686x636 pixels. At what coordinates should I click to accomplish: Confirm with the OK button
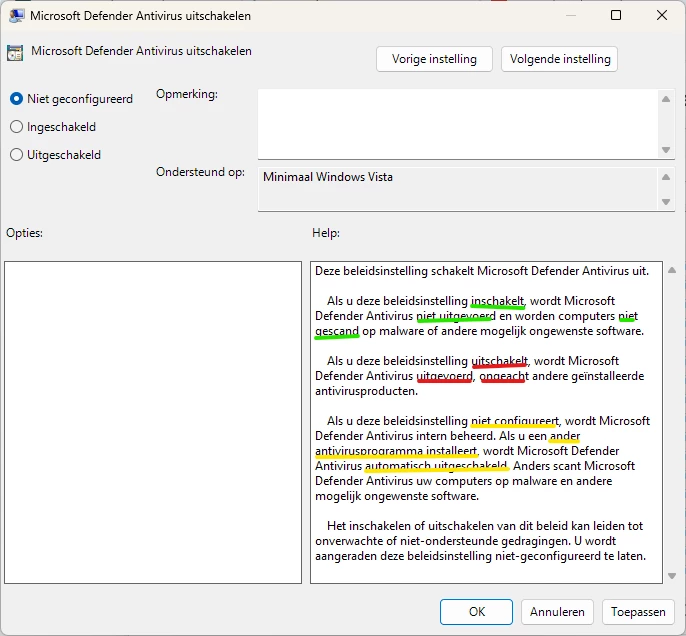click(x=476, y=612)
